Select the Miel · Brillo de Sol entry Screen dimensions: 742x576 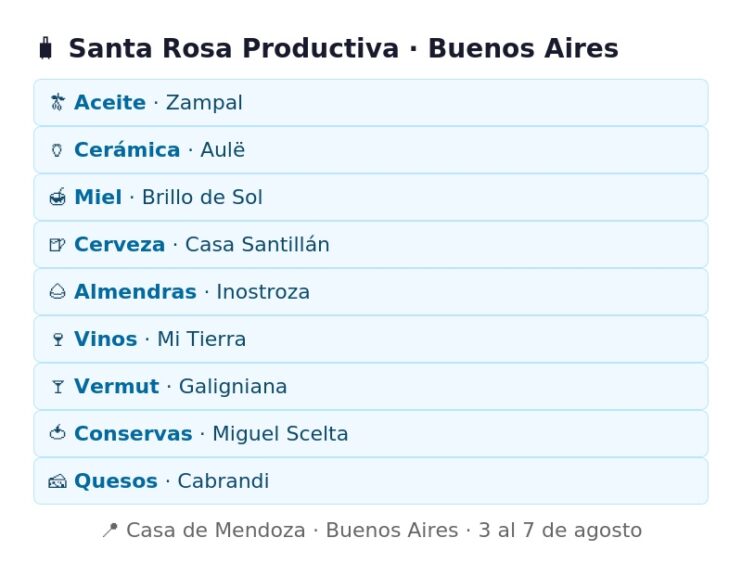tap(371, 197)
